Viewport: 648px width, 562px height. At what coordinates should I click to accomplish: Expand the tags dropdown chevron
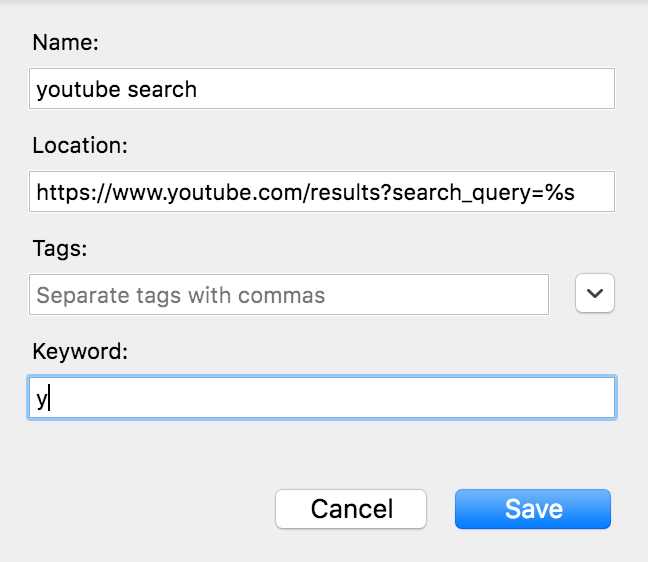595,293
